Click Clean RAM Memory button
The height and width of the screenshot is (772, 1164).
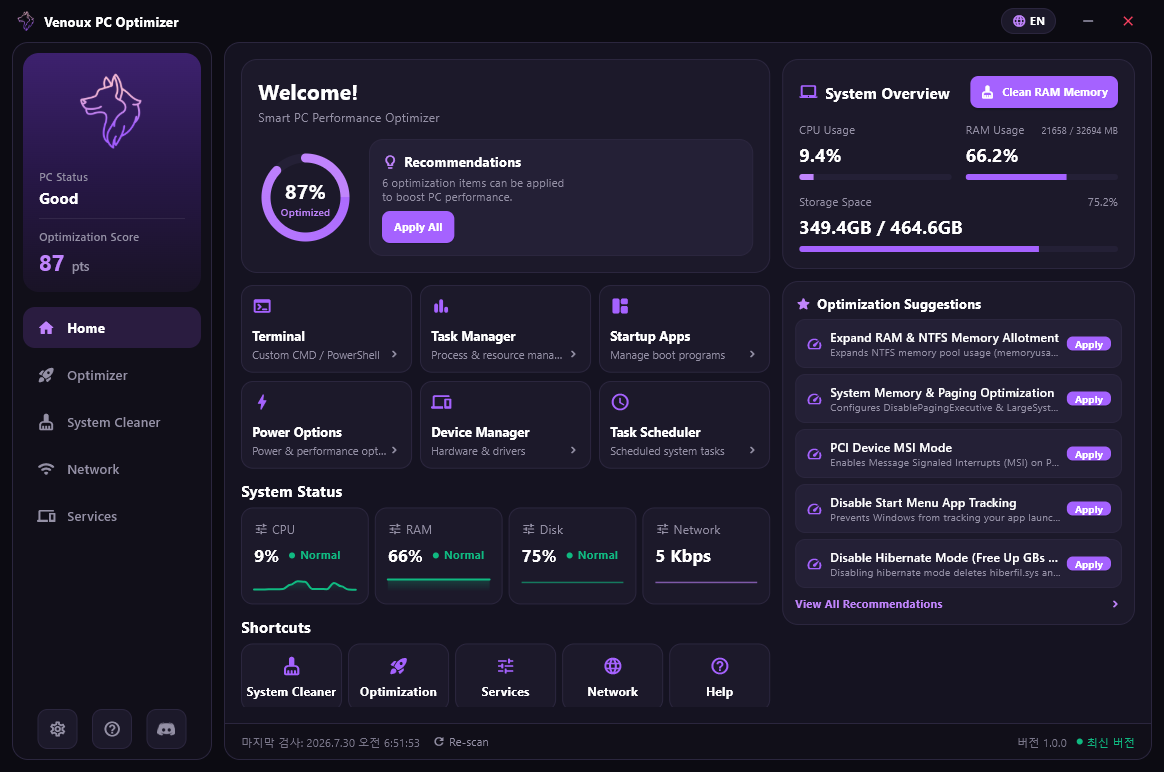(x=1044, y=92)
